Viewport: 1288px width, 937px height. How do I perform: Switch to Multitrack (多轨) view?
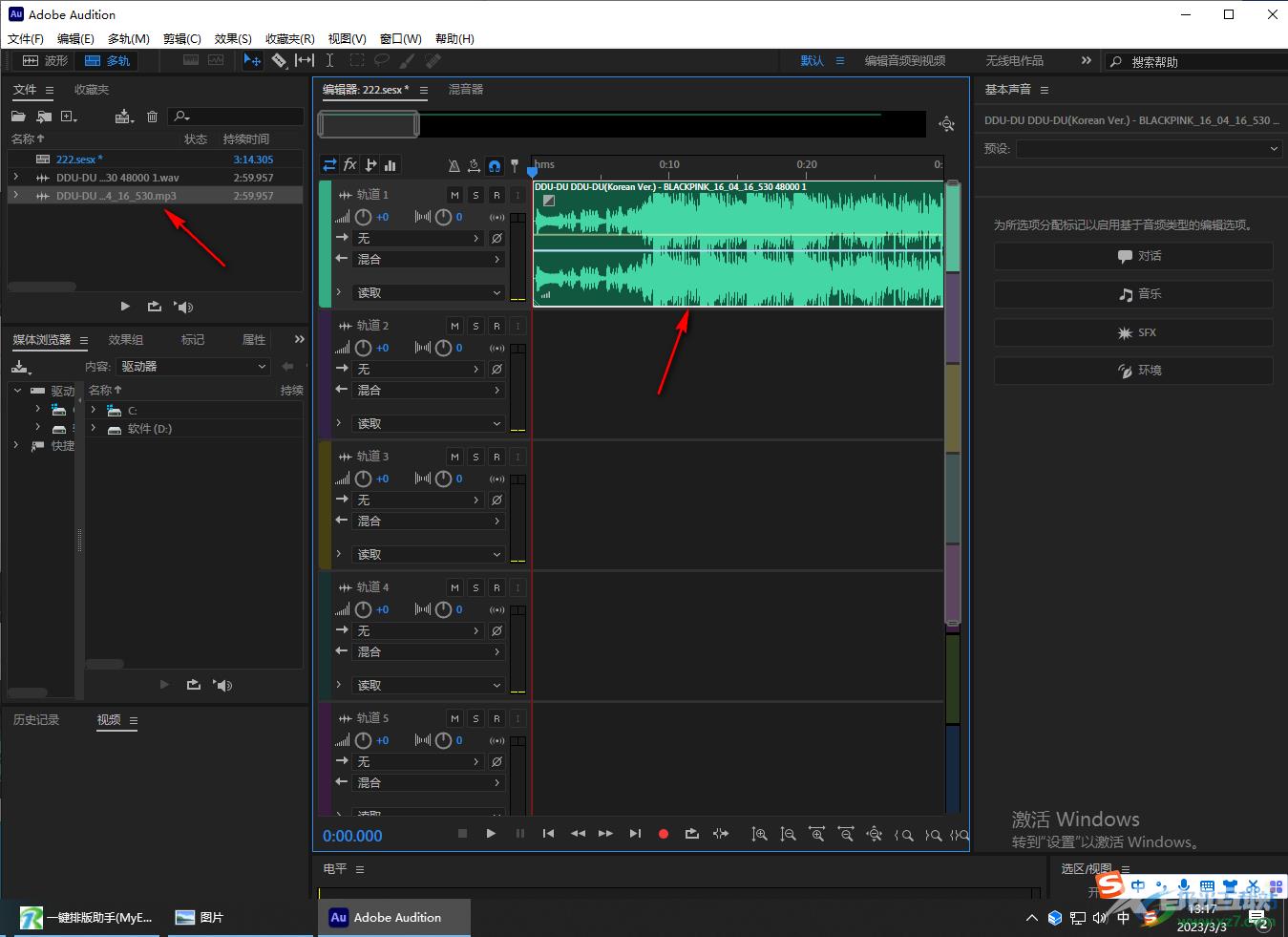(x=107, y=60)
